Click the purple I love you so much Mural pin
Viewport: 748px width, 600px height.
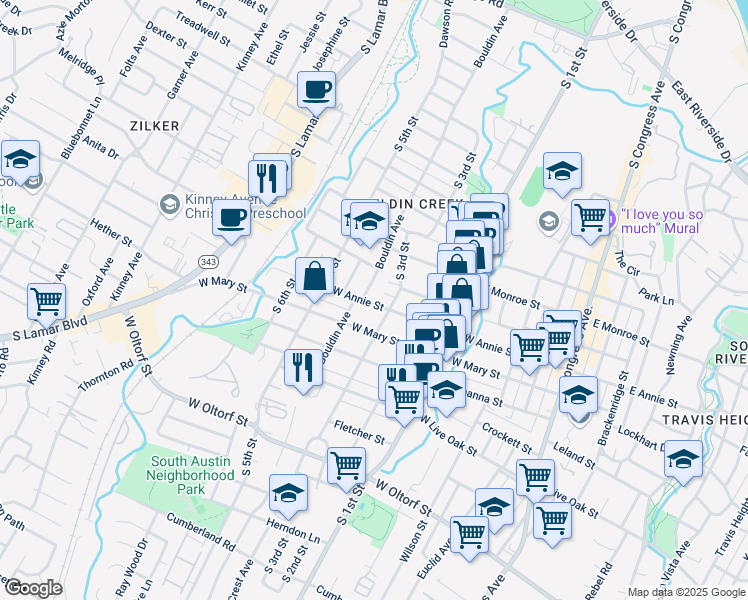tap(612, 220)
